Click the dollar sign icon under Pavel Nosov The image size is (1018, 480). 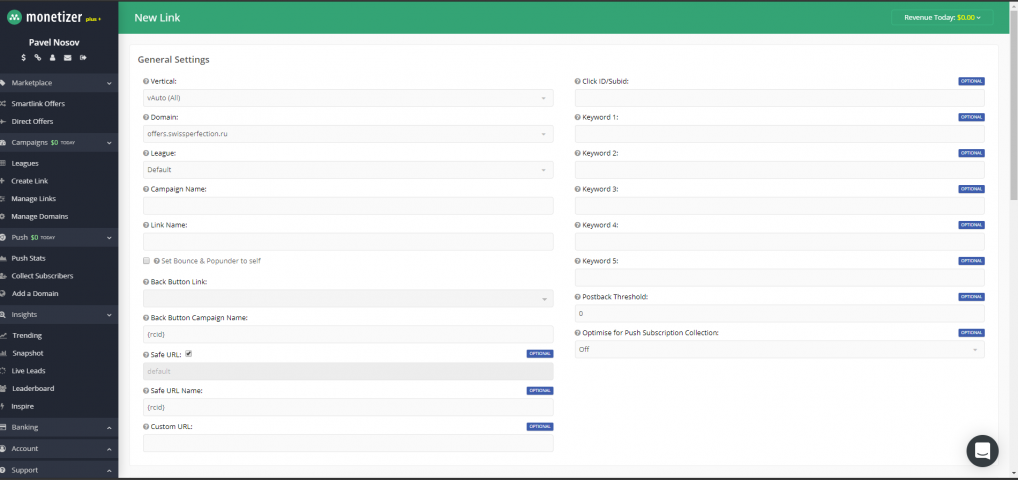tap(23, 58)
